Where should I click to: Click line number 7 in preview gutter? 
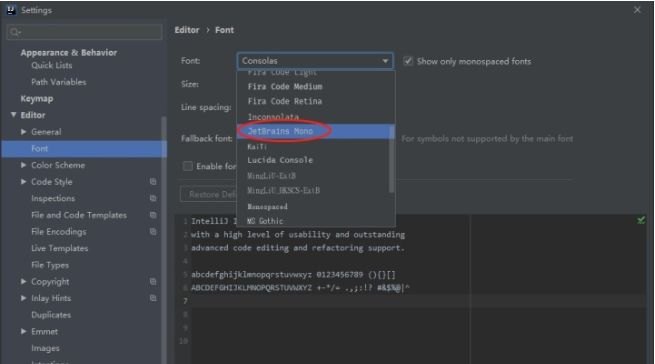point(185,301)
